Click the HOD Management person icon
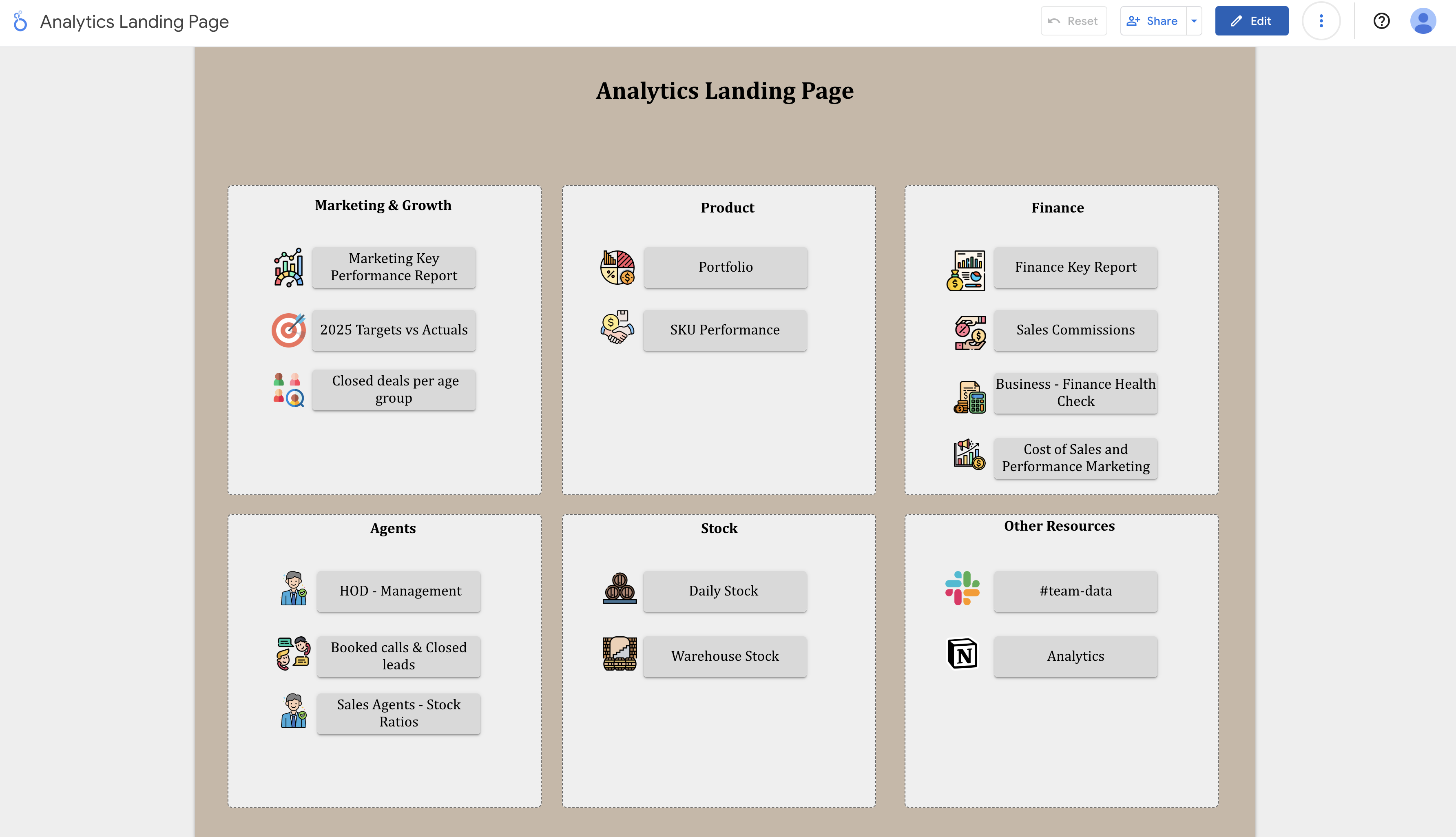Image resolution: width=1456 pixels, height=837 pixels. pyautogui.click(x=294, y=588)
